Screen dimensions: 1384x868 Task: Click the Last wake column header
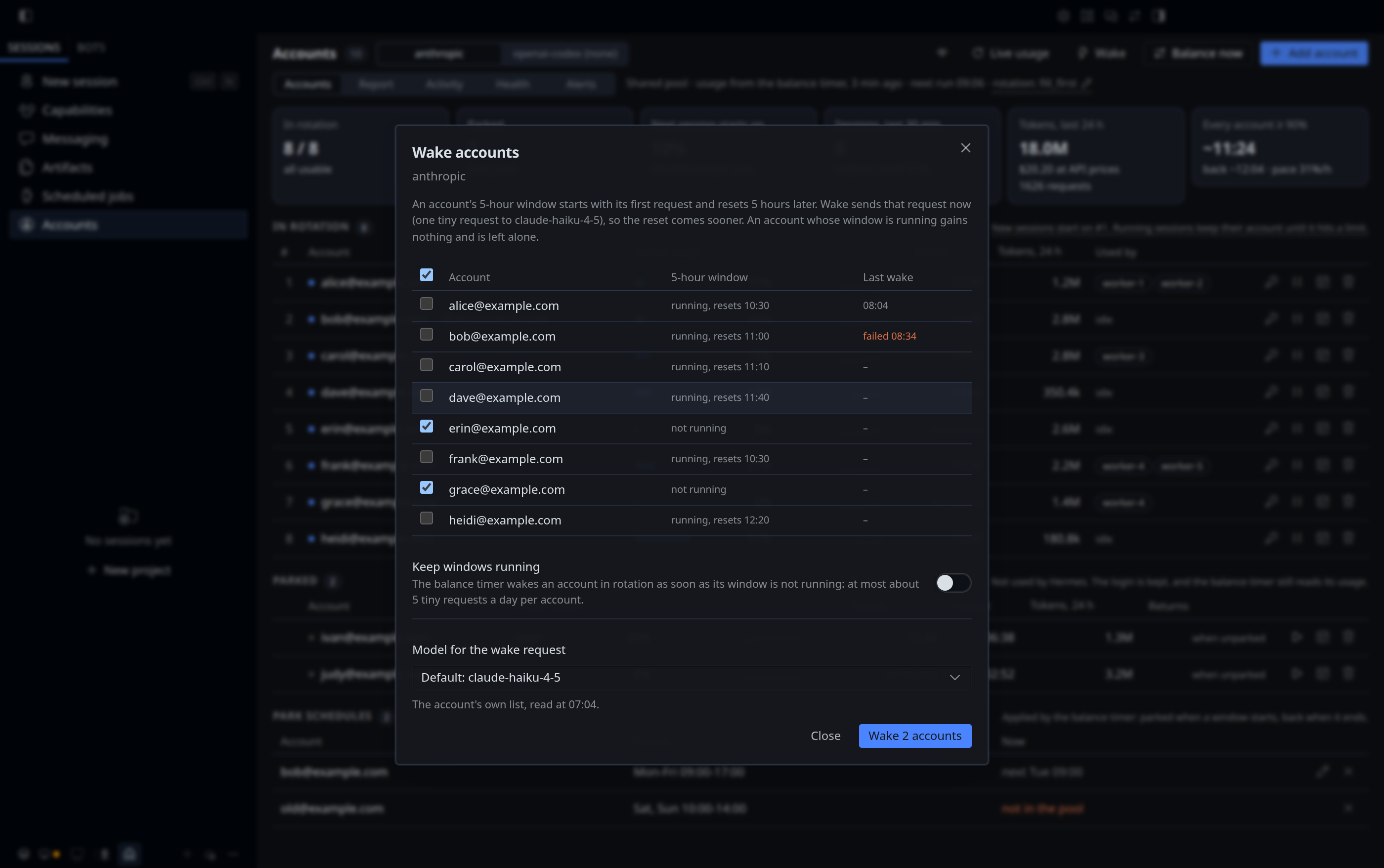point(887,277)
